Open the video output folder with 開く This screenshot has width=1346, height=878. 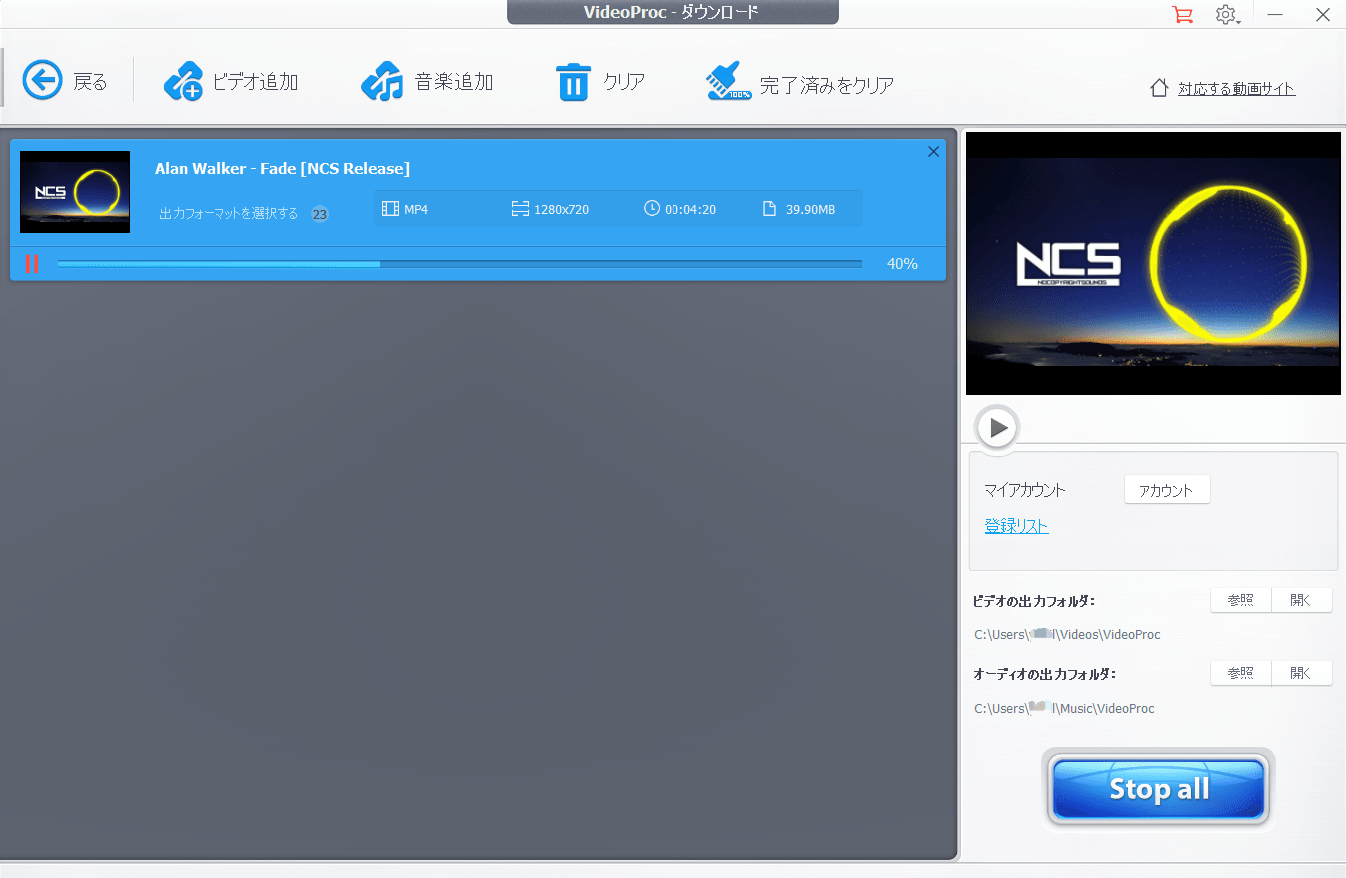(1301, 600)
